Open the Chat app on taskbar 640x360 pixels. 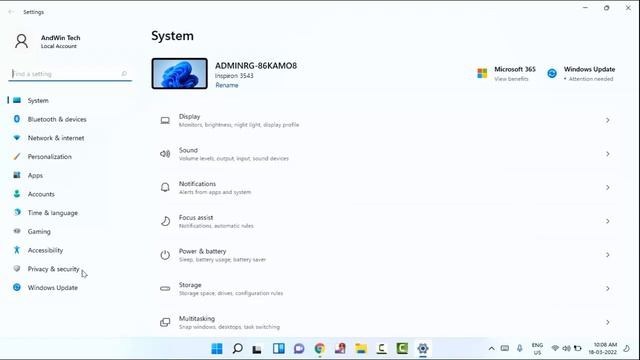pos(299,349)
